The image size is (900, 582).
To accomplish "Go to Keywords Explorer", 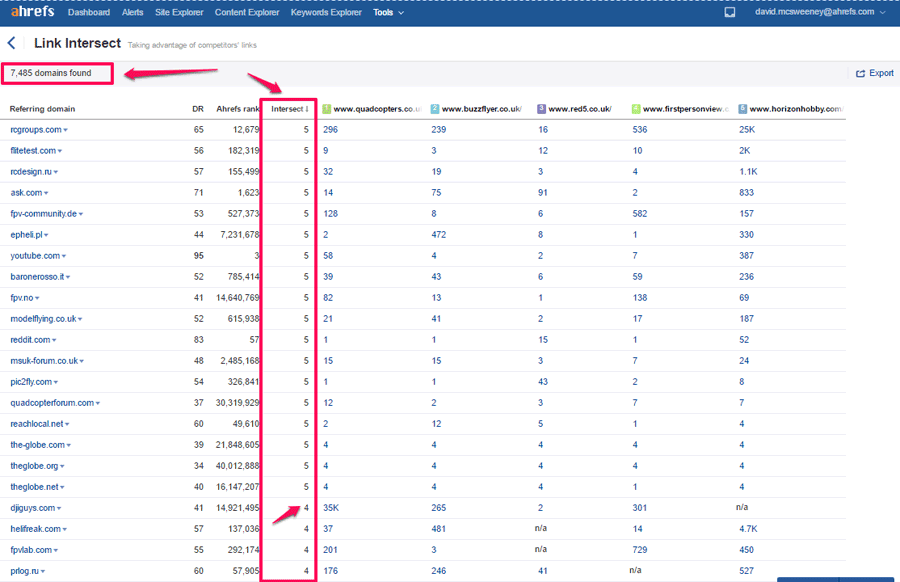I will pos(326,12).
